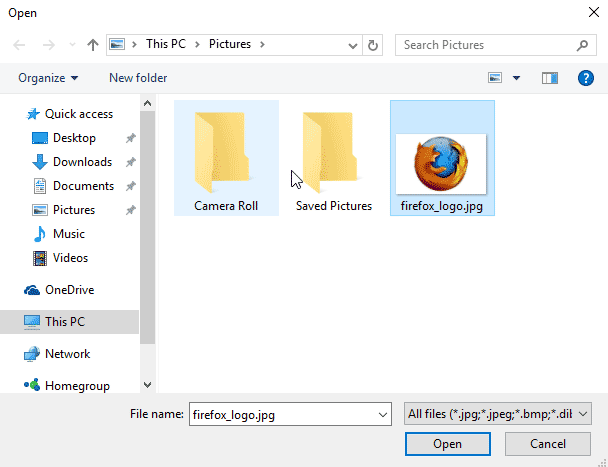This screenshot has width=608, height=467.
Task: Select OneDrive in the navigation pane
Action: (69, 290)
